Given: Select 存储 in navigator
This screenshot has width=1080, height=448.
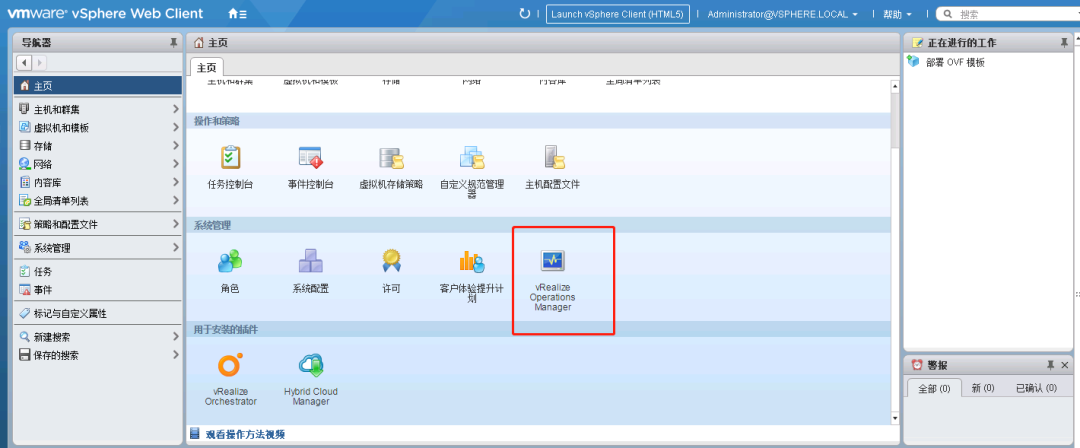Looking at the screenshot, I should 97,145.
